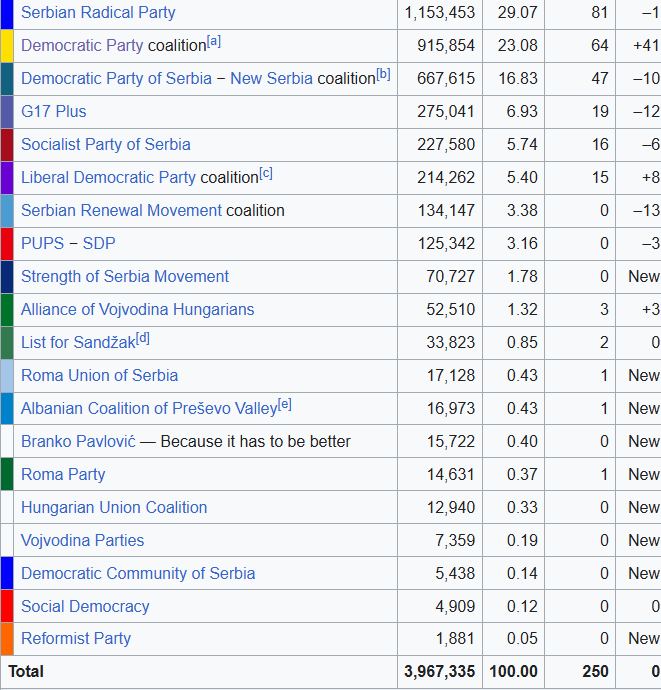
Task: Open the Roma Union of Serbia link
Action: click(99, 376)
